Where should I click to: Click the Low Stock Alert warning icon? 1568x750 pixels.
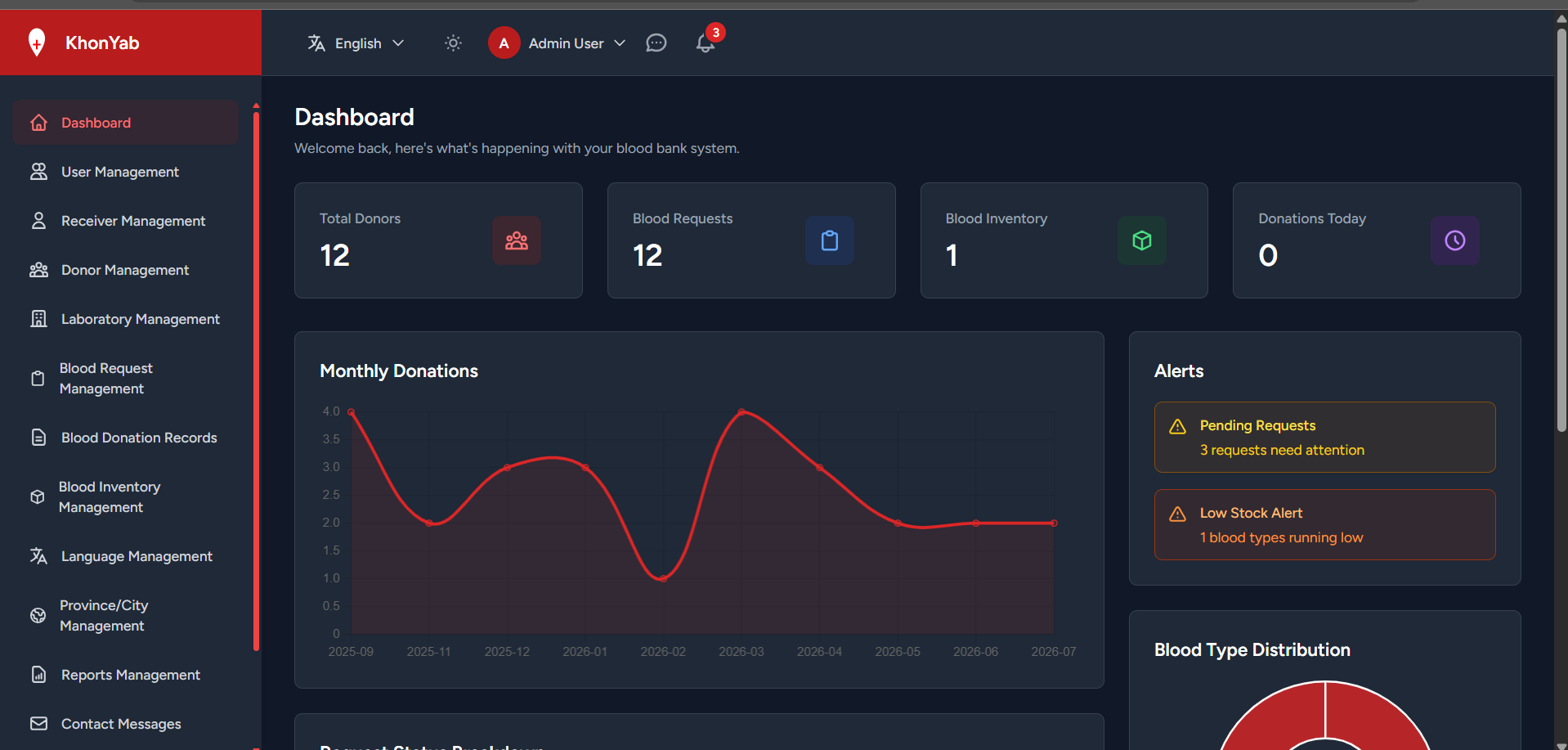point(1177,514)
